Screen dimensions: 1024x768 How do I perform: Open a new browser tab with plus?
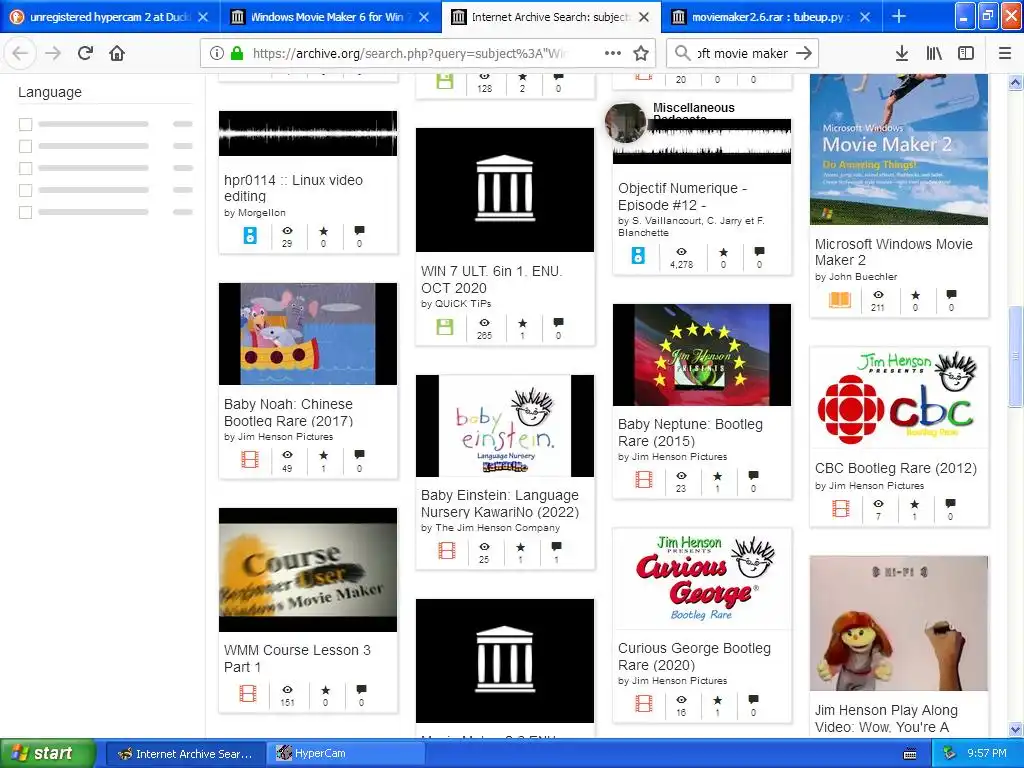tap(899, 16)
